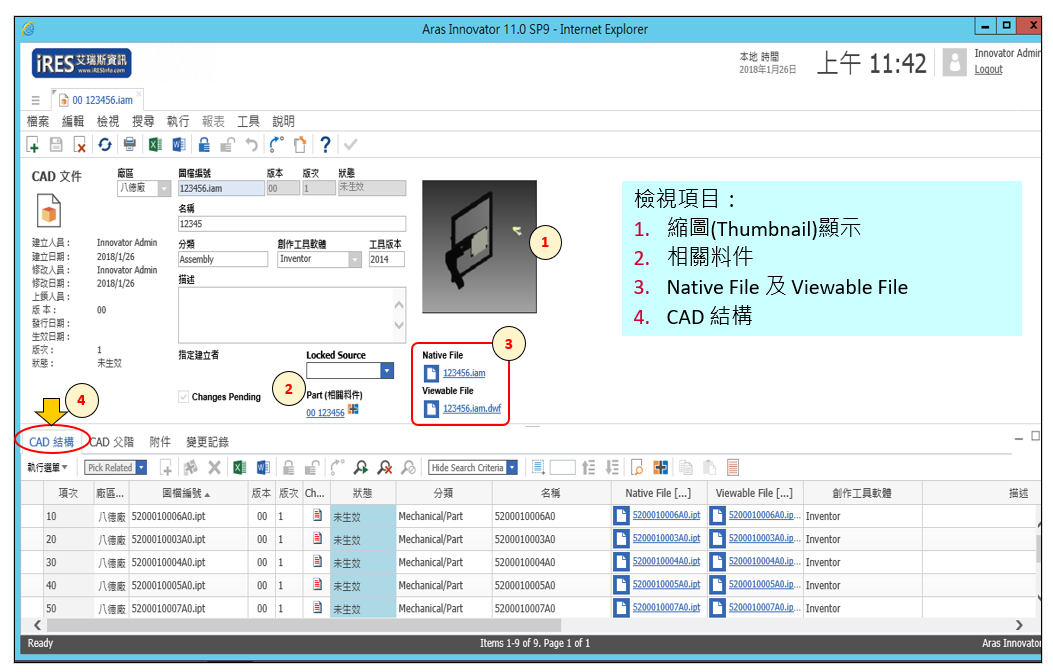The image size is (1053, 672).
Task: Refresh the CAD document form
Action: click(x=105, y=144)
